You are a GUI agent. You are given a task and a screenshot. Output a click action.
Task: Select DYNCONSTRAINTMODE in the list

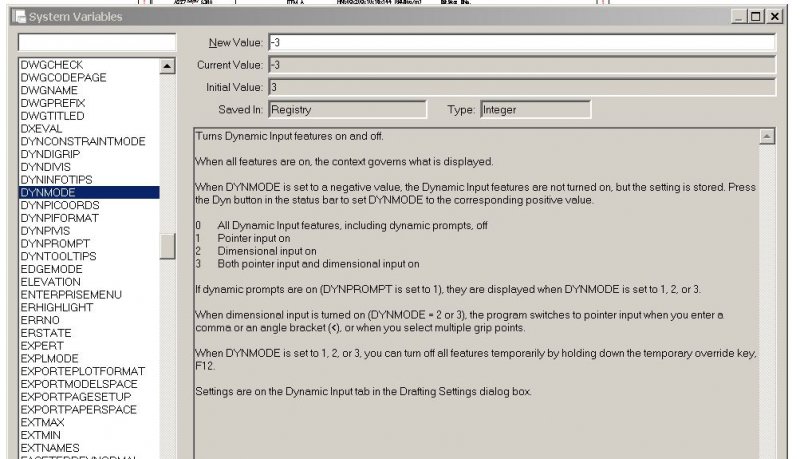click(83, 141)
